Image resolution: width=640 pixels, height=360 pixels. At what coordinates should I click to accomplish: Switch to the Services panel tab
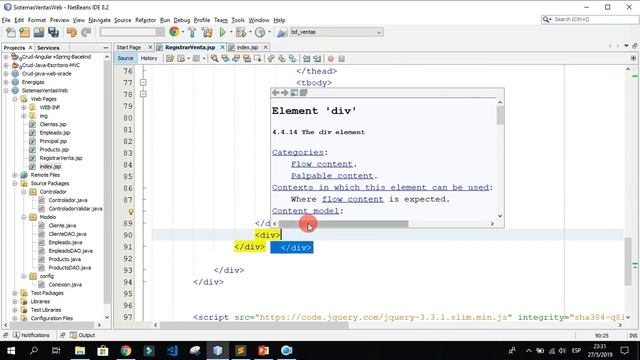point(48,48)
